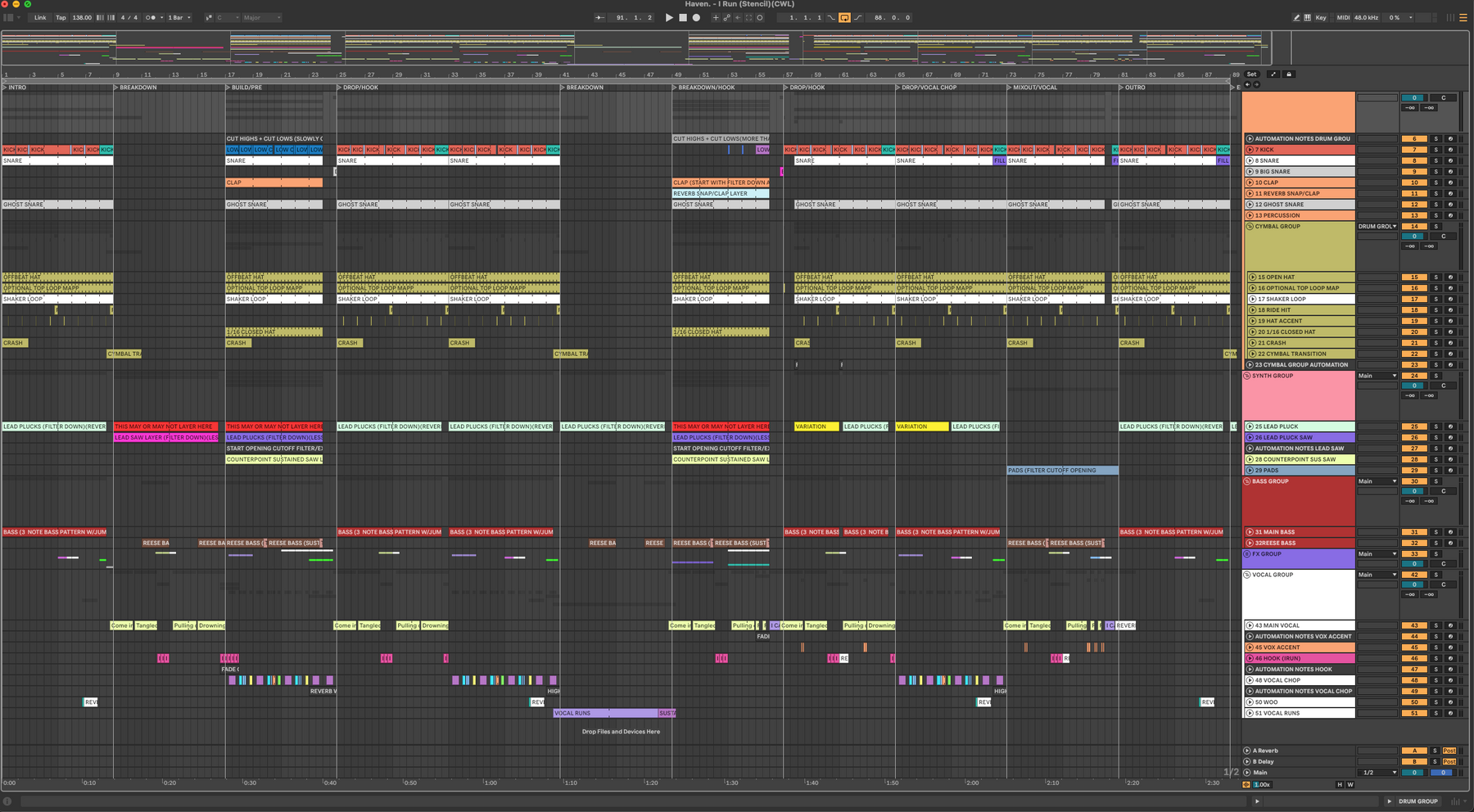Screen dimensions: 1474x812
Task: Toggle the browser sidebar hamburger icon
Action: coord(1463,17)
